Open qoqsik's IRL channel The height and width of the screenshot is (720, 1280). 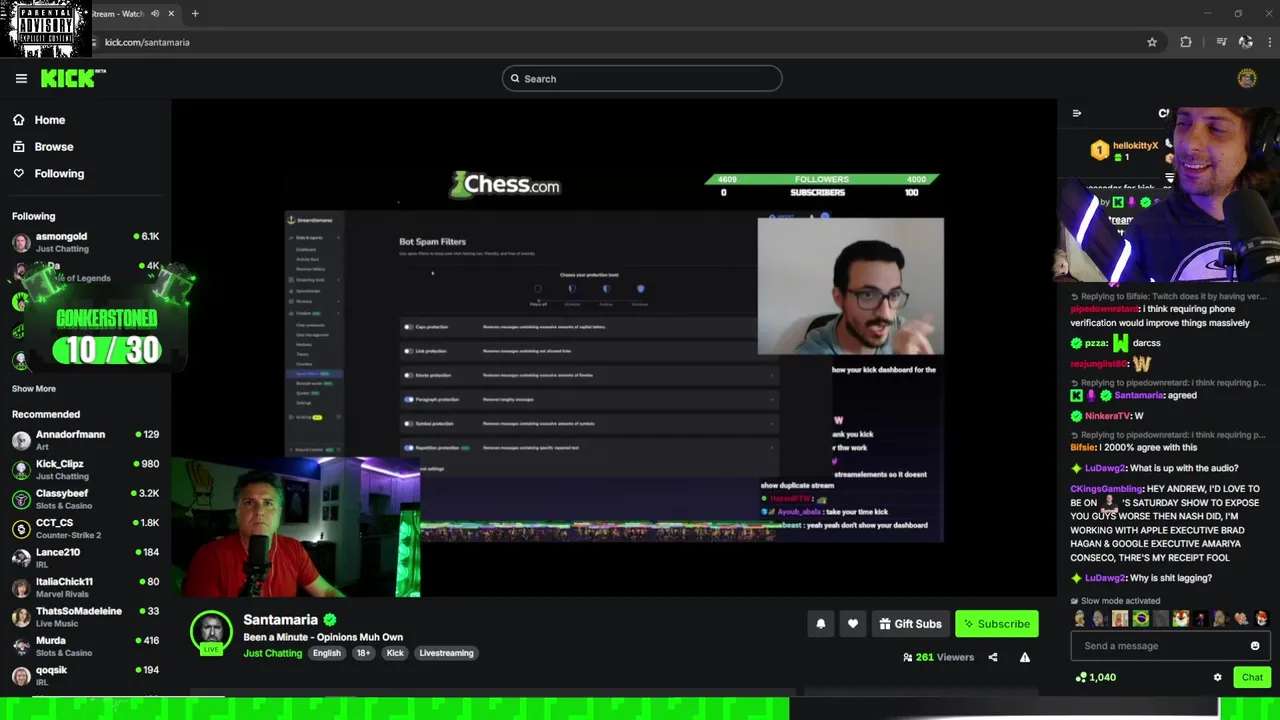pyautogui.click(x=85, y=675)
